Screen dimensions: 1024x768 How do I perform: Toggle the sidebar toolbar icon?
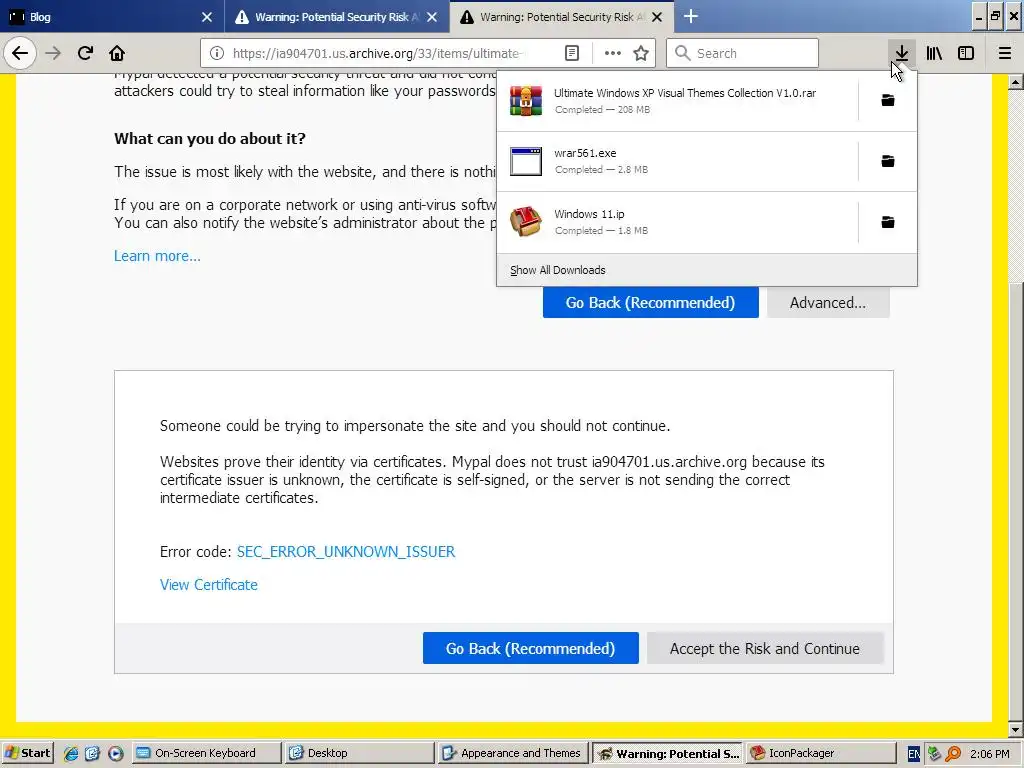pyautogui.click(x=966, y=53)
